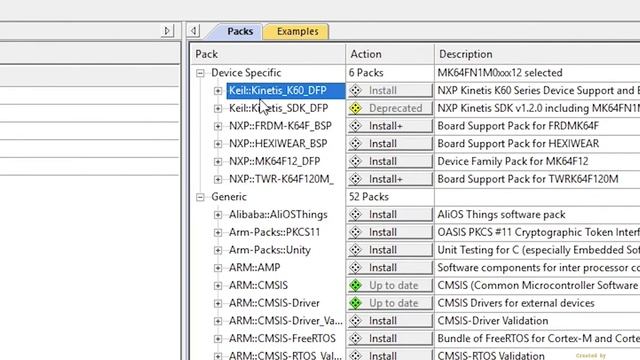
Task: Select the ARM::CMSIS row
Action: click(258, 285)
